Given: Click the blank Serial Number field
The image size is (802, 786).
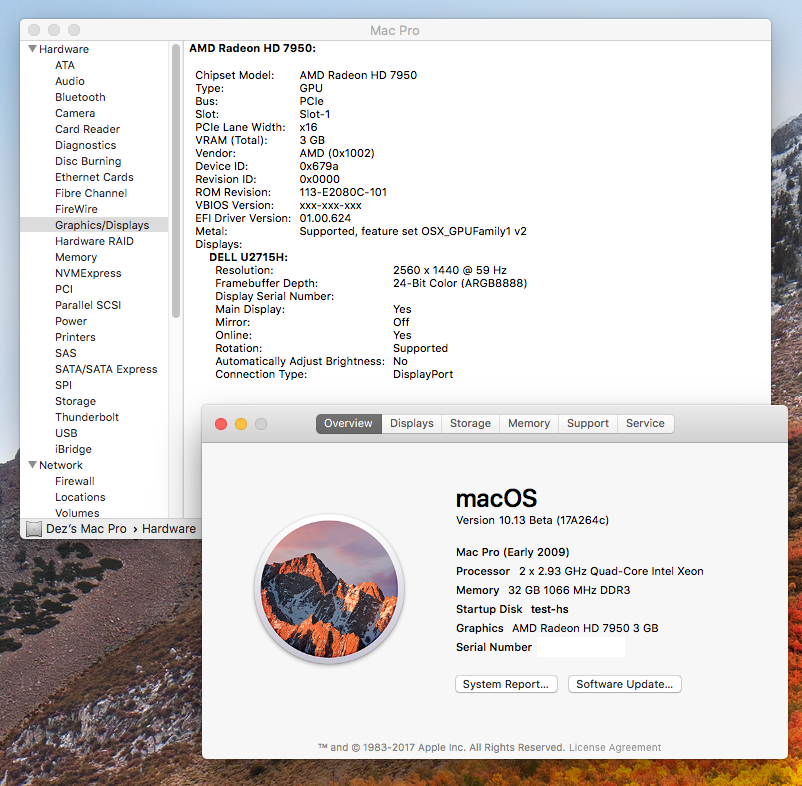Looking at the screenshot, I should (x=581, y=647).
